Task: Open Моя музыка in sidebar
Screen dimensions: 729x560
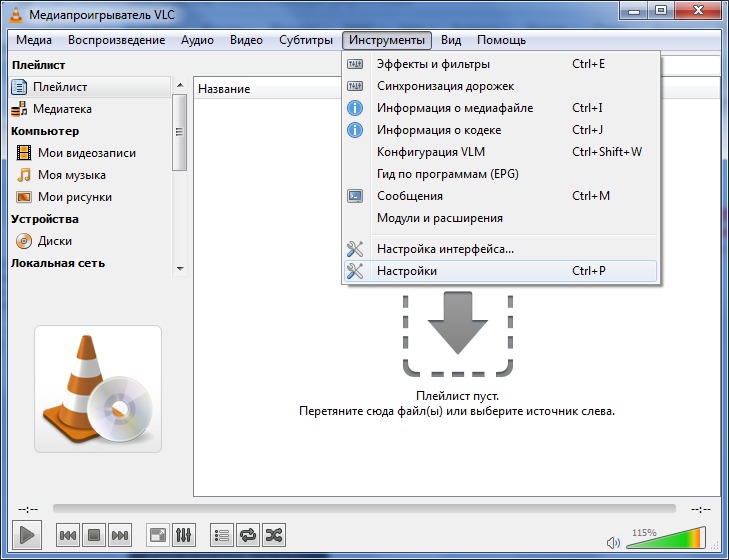Action: point(90,175)
